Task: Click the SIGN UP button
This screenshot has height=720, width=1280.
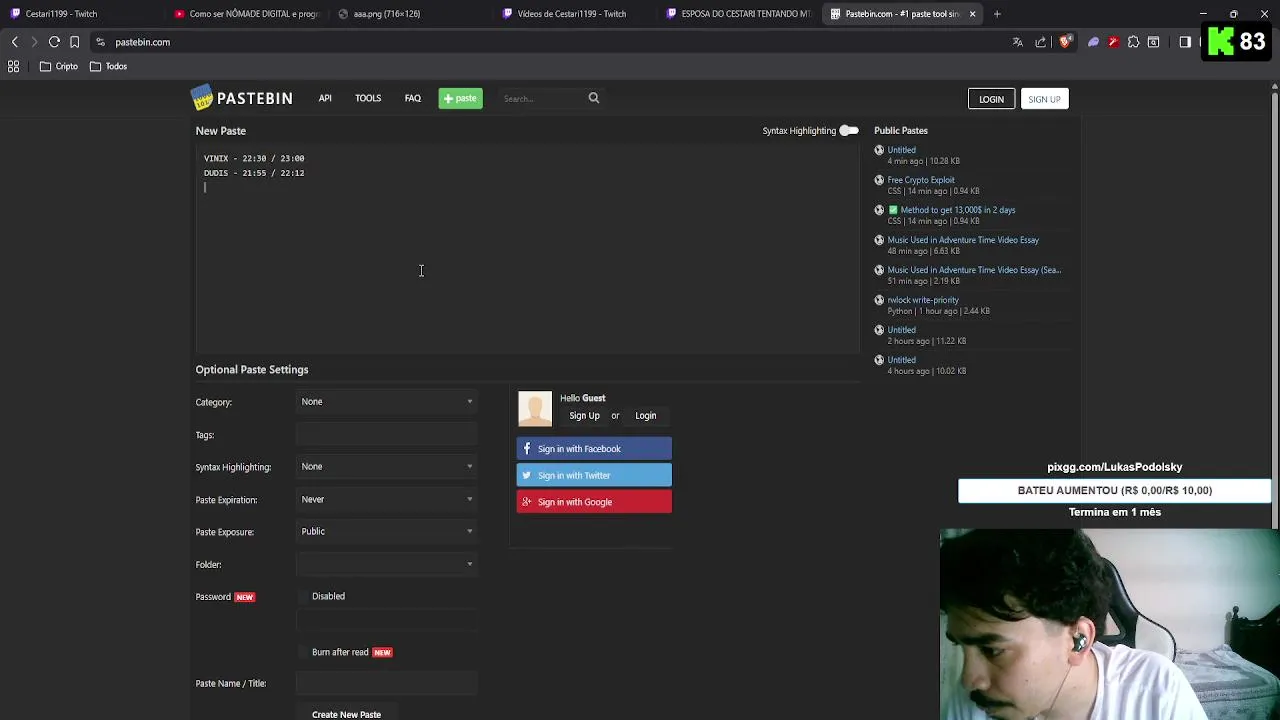Action: [x=1044, y=99]
